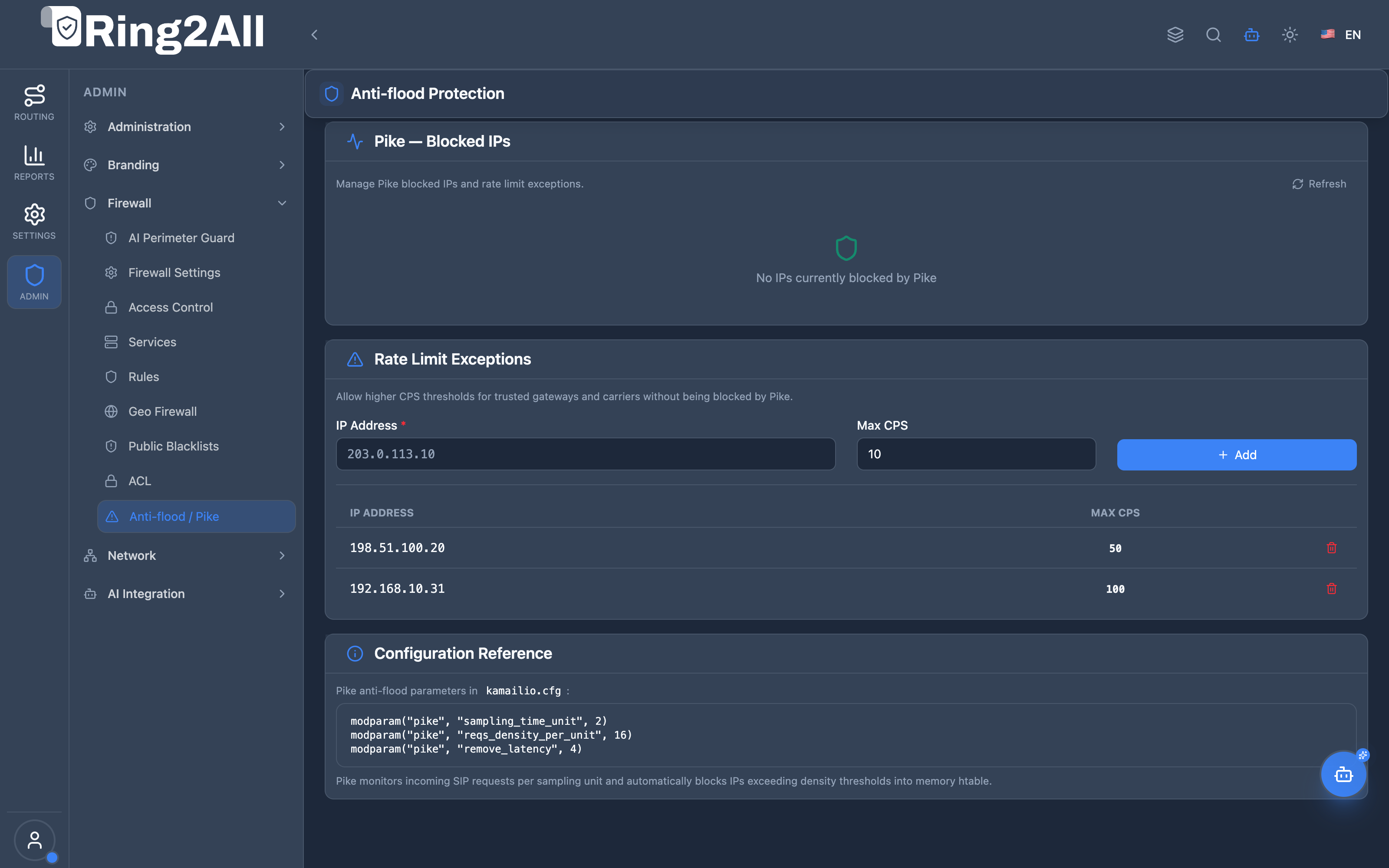Click the 192.168.10.31 IP cell
The image size is (1389, 868).
click(x=397, y=589)
